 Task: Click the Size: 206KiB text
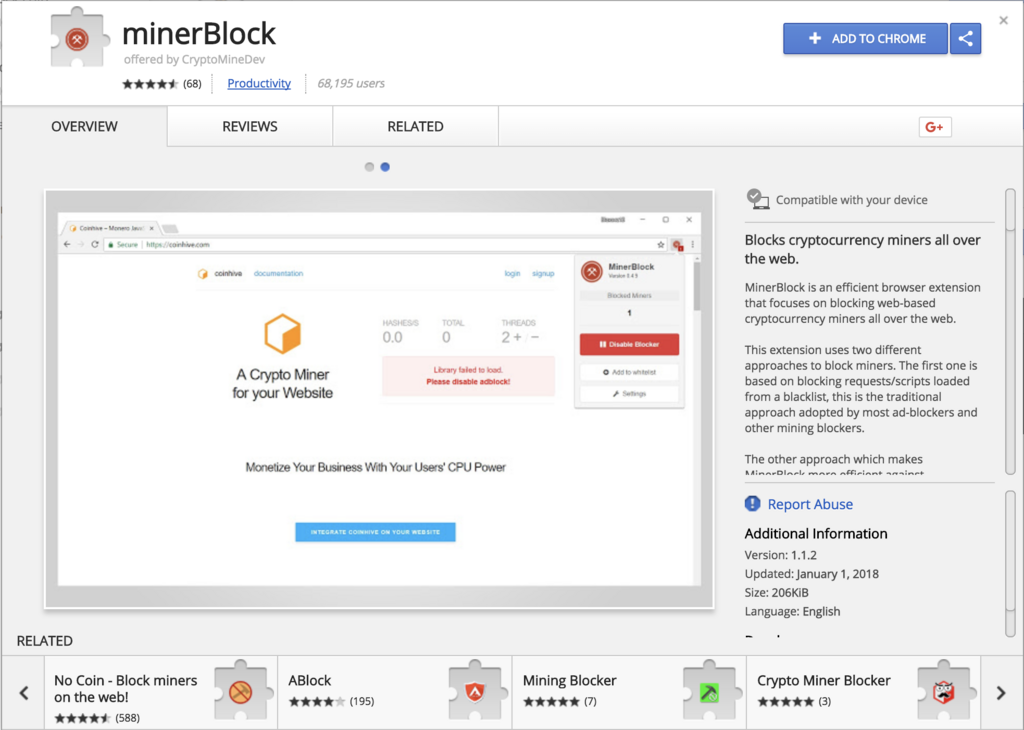coord(776,593)
